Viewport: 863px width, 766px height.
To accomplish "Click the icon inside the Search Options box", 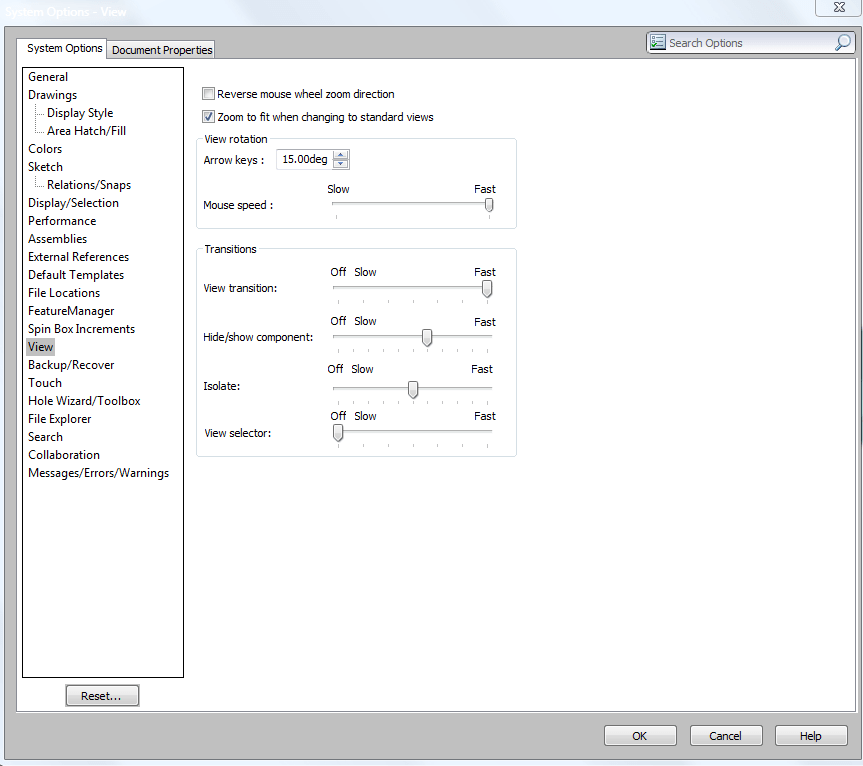I will (x=658, y=42).
